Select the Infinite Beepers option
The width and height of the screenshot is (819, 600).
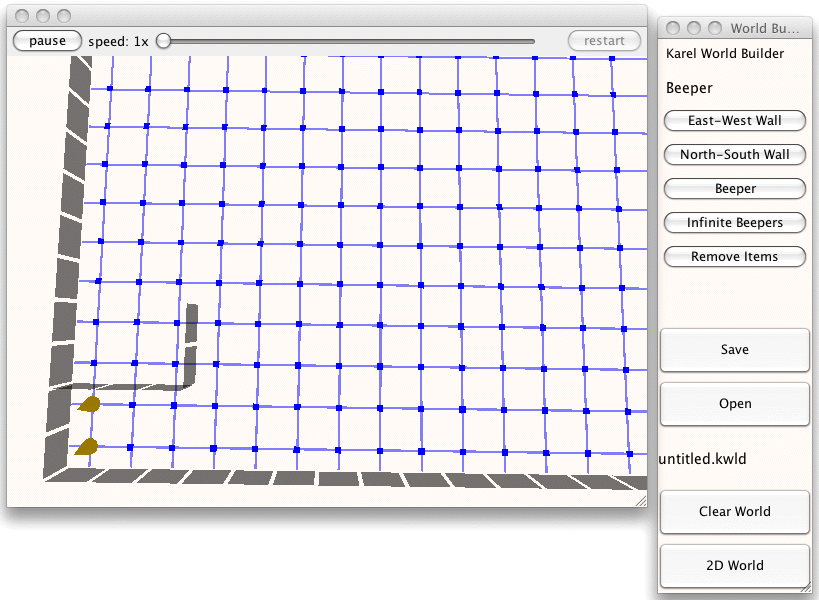pyautogui.click(x=734, y=223)
